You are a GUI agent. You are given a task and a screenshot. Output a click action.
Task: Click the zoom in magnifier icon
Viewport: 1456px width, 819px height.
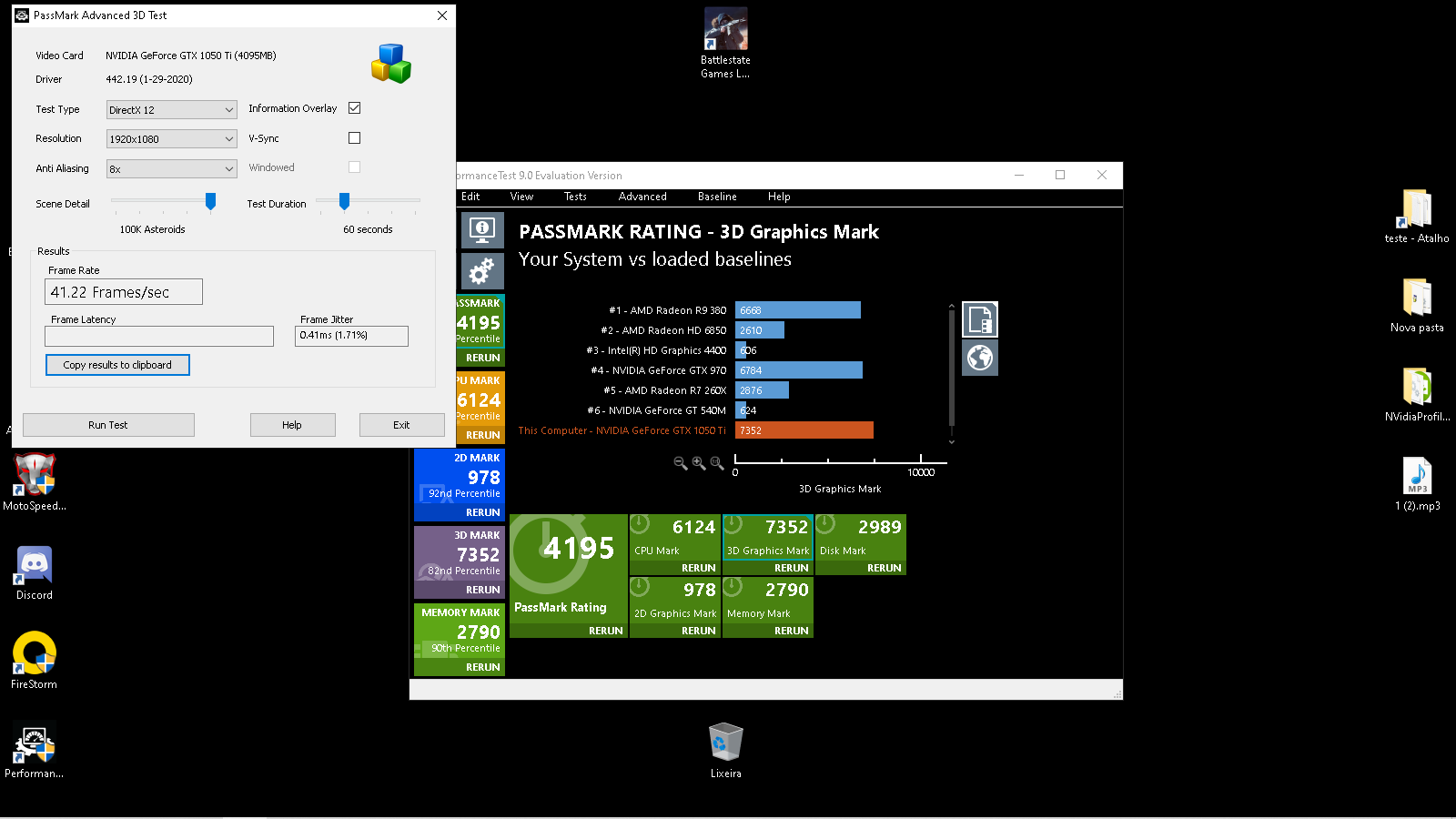(698, 463)
